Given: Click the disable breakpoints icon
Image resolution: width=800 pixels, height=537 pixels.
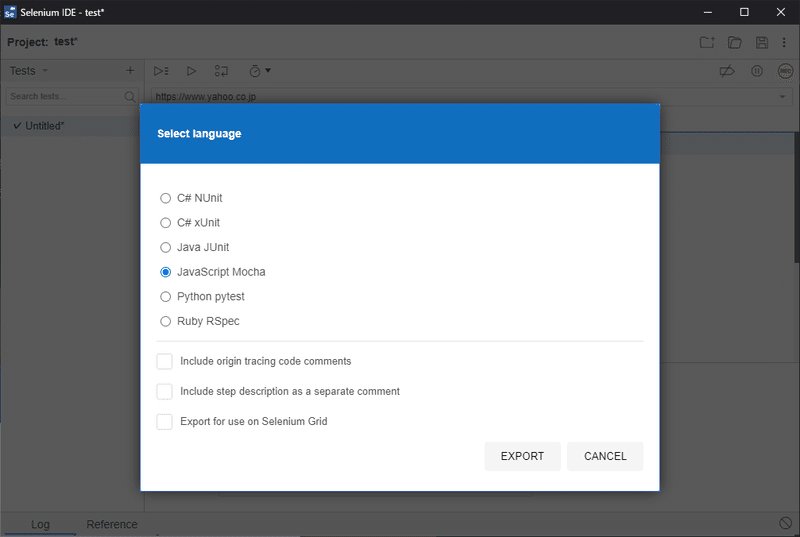Looking at the screenshot, I should coord(728,71).
